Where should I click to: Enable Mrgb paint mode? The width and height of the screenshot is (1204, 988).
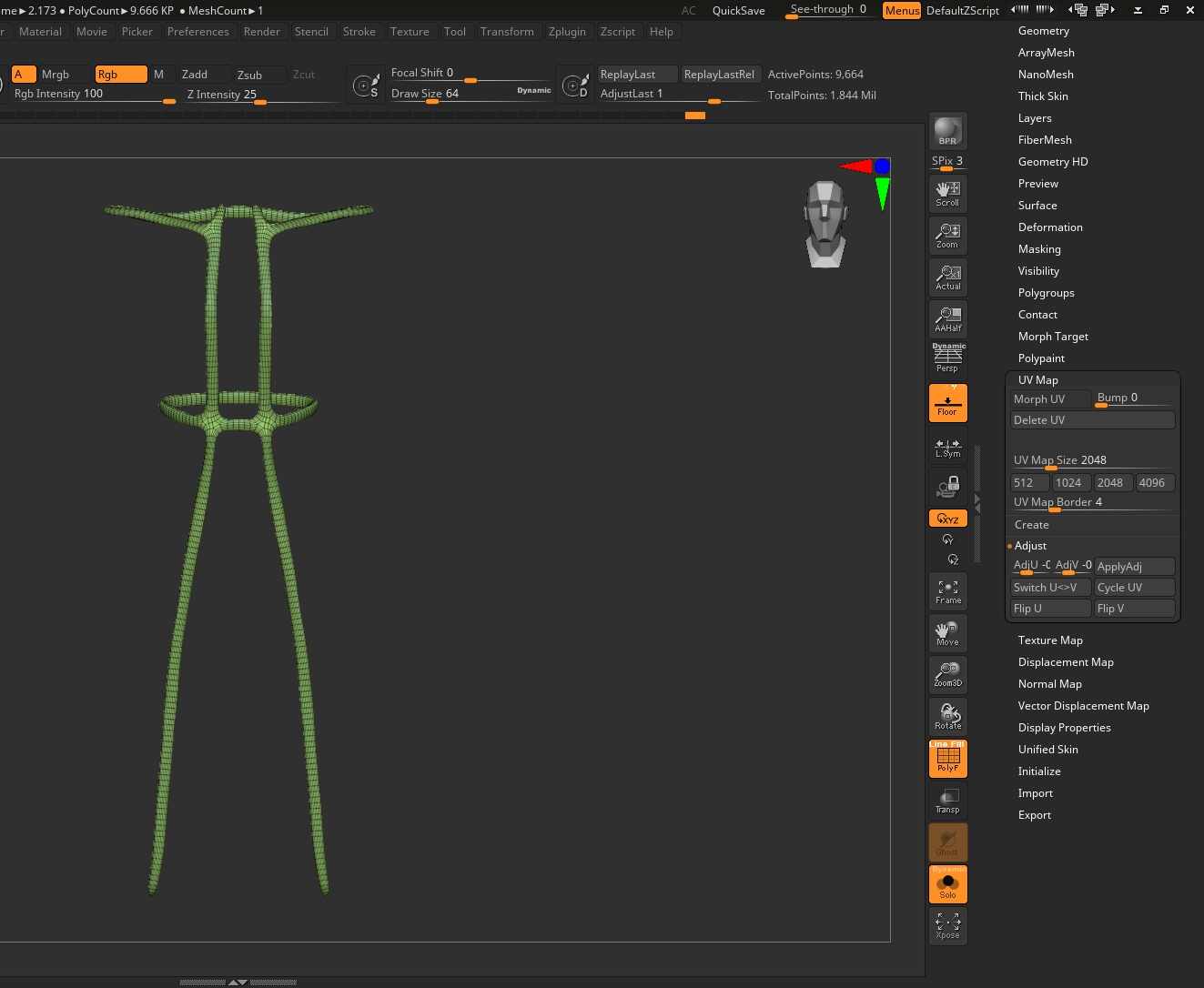56,75
